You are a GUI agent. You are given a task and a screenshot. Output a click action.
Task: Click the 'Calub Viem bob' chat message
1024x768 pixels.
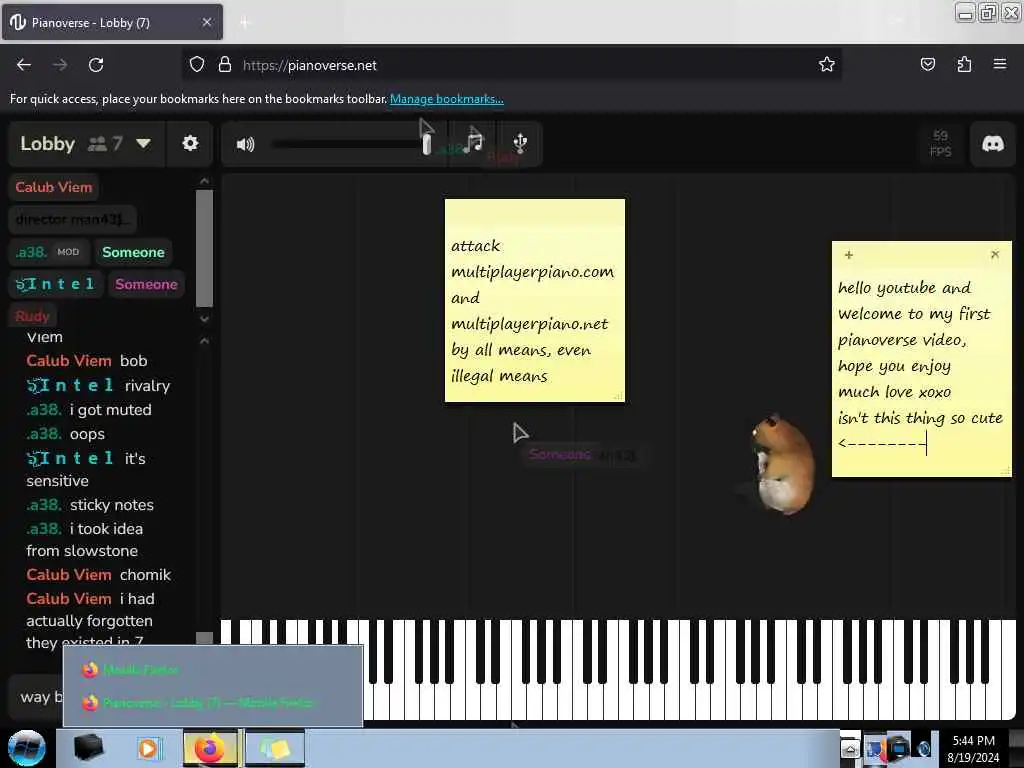(x=87, y=360)
